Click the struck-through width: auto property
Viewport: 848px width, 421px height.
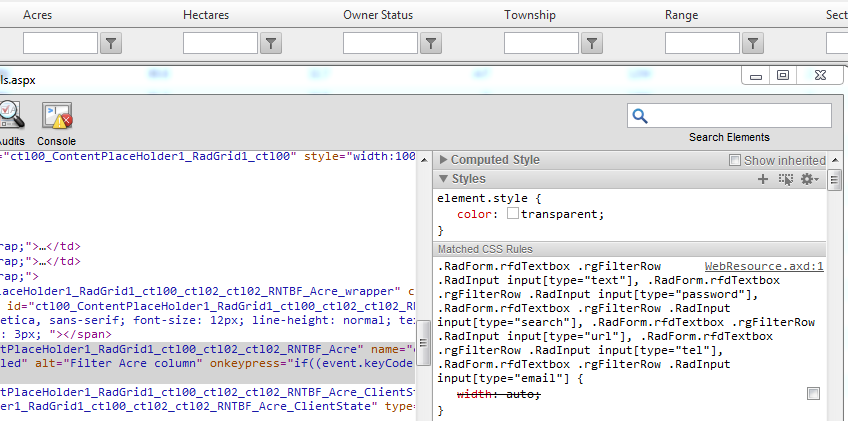499,394
